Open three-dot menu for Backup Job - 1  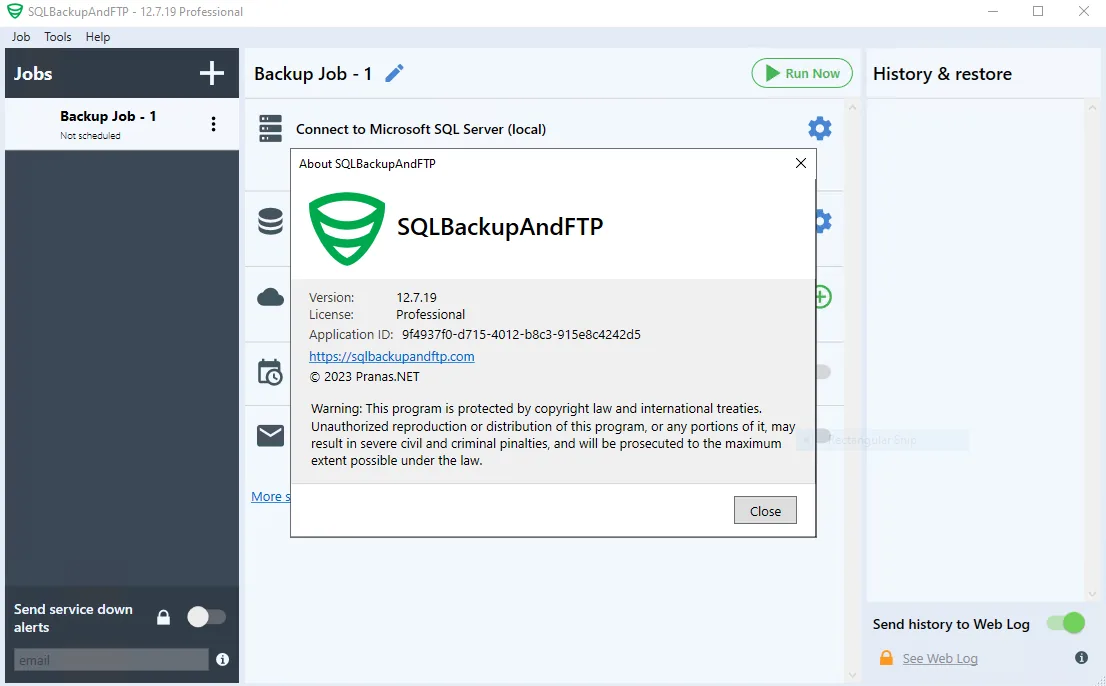(213, 124)
